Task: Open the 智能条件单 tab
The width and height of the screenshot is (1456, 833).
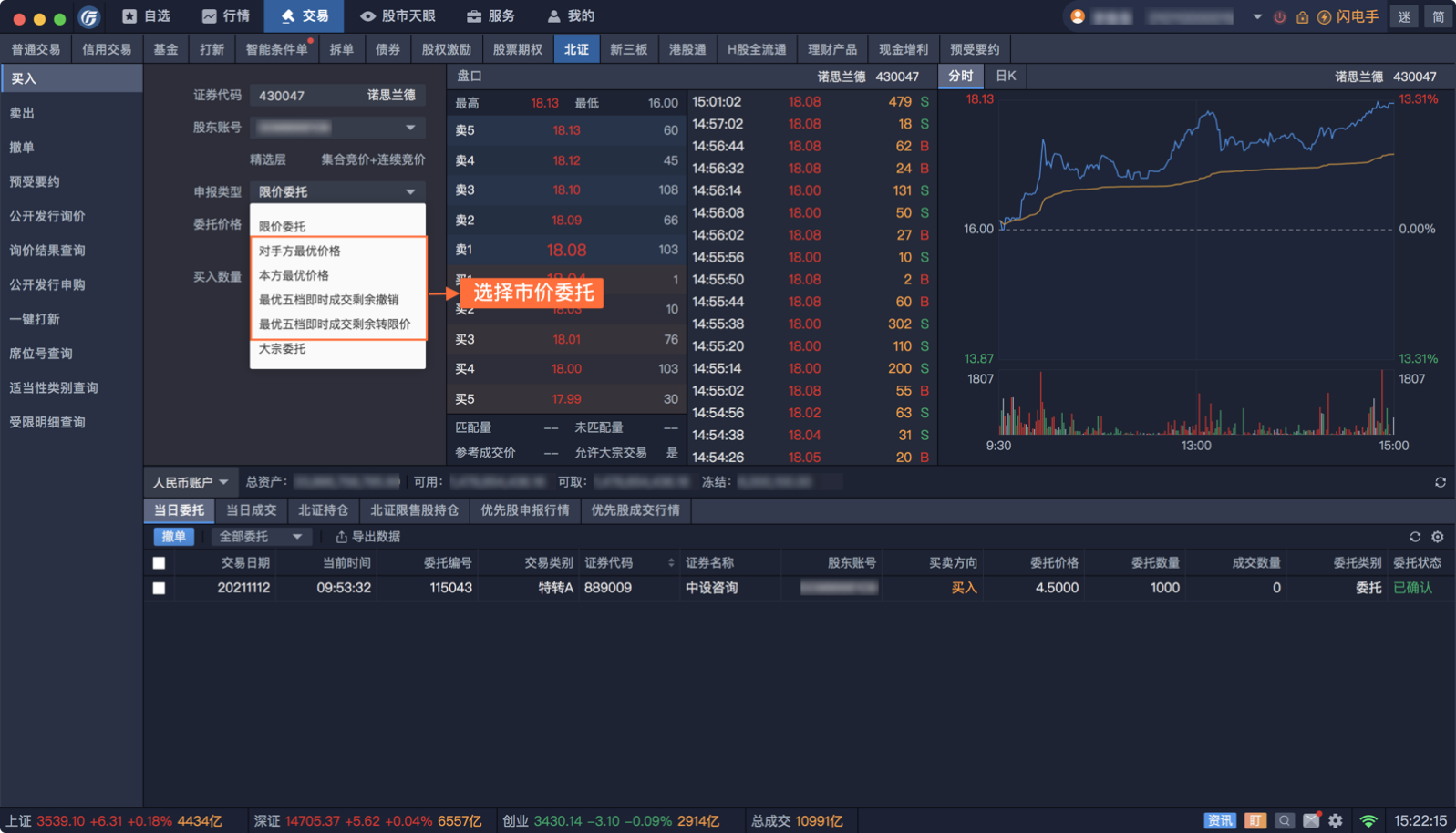Action: [277, 49]
